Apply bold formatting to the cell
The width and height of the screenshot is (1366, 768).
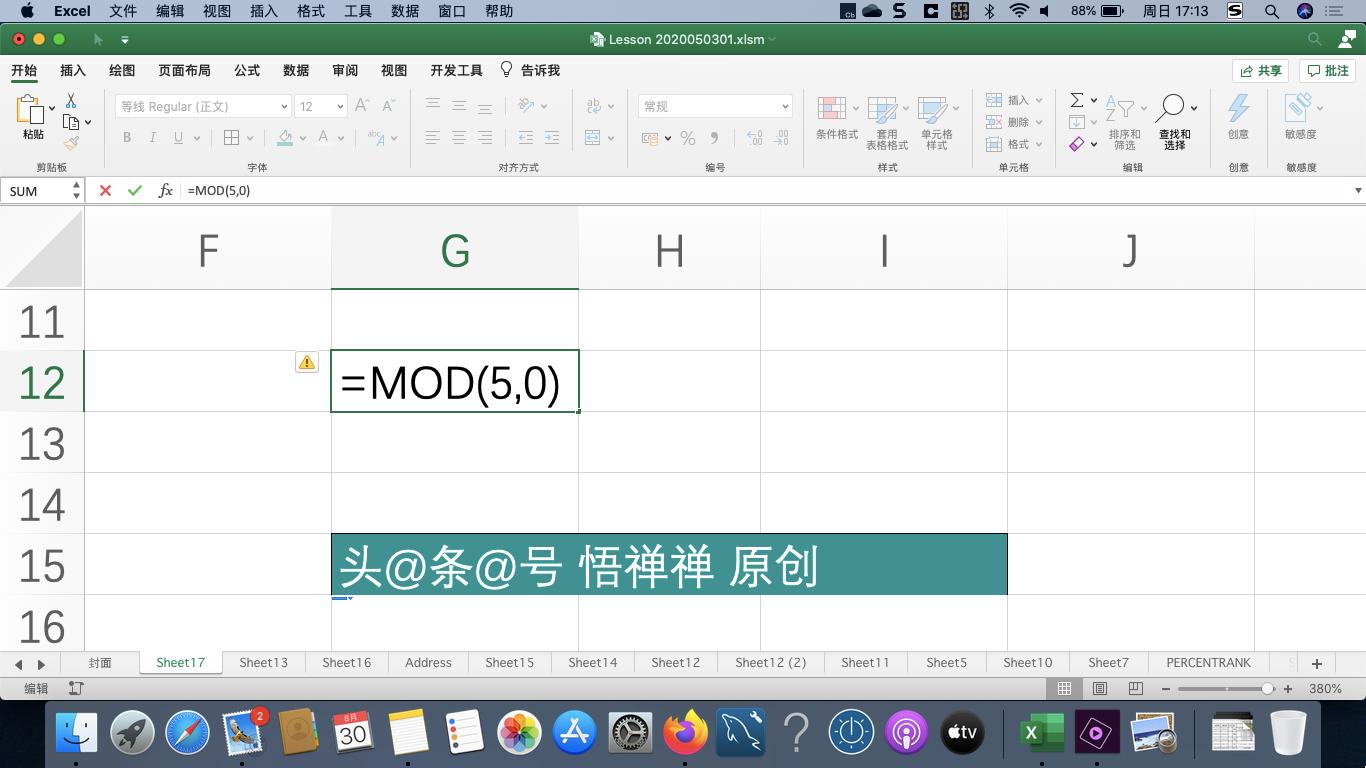pos(126,137)
